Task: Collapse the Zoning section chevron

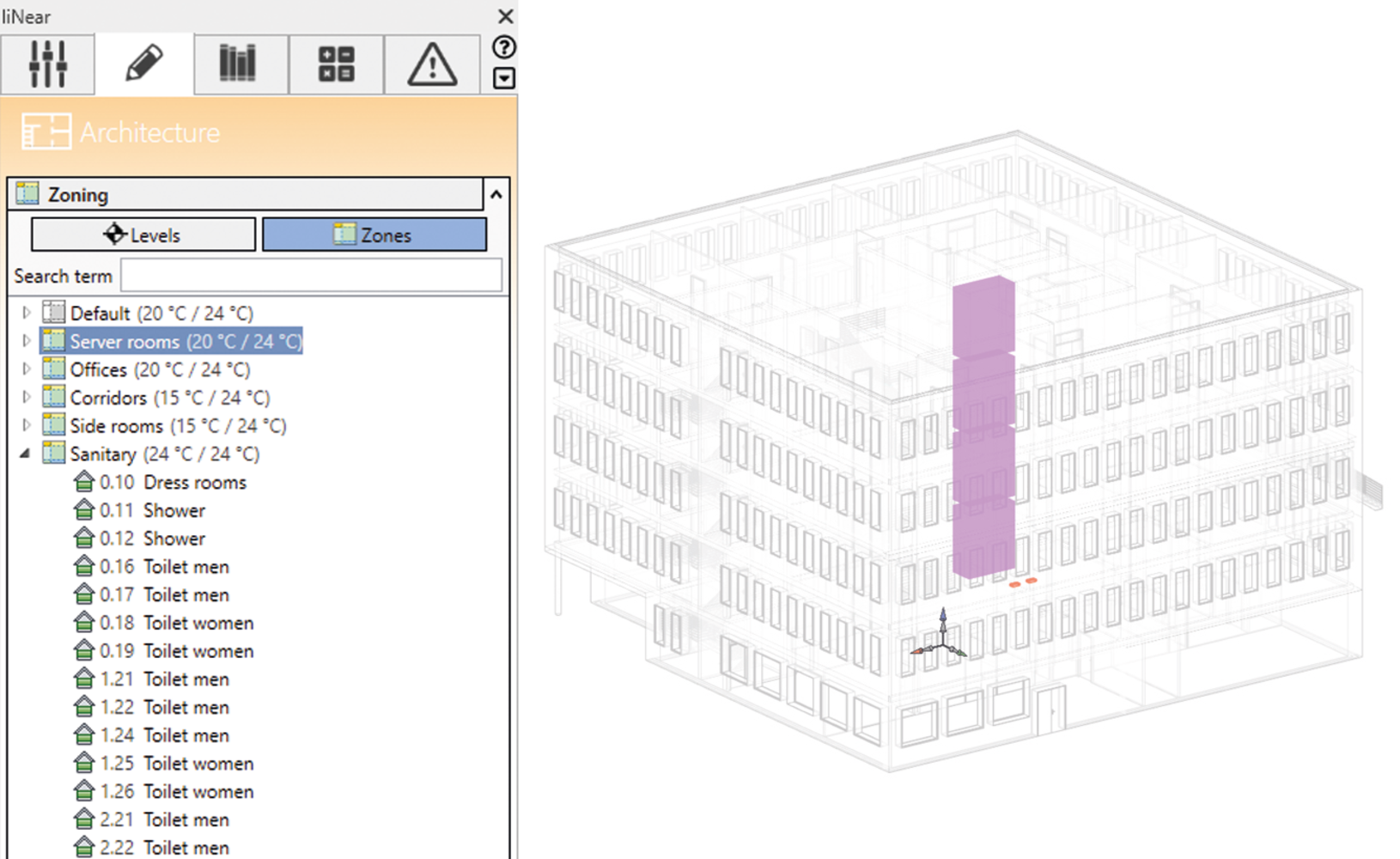Action: point(496,195)
